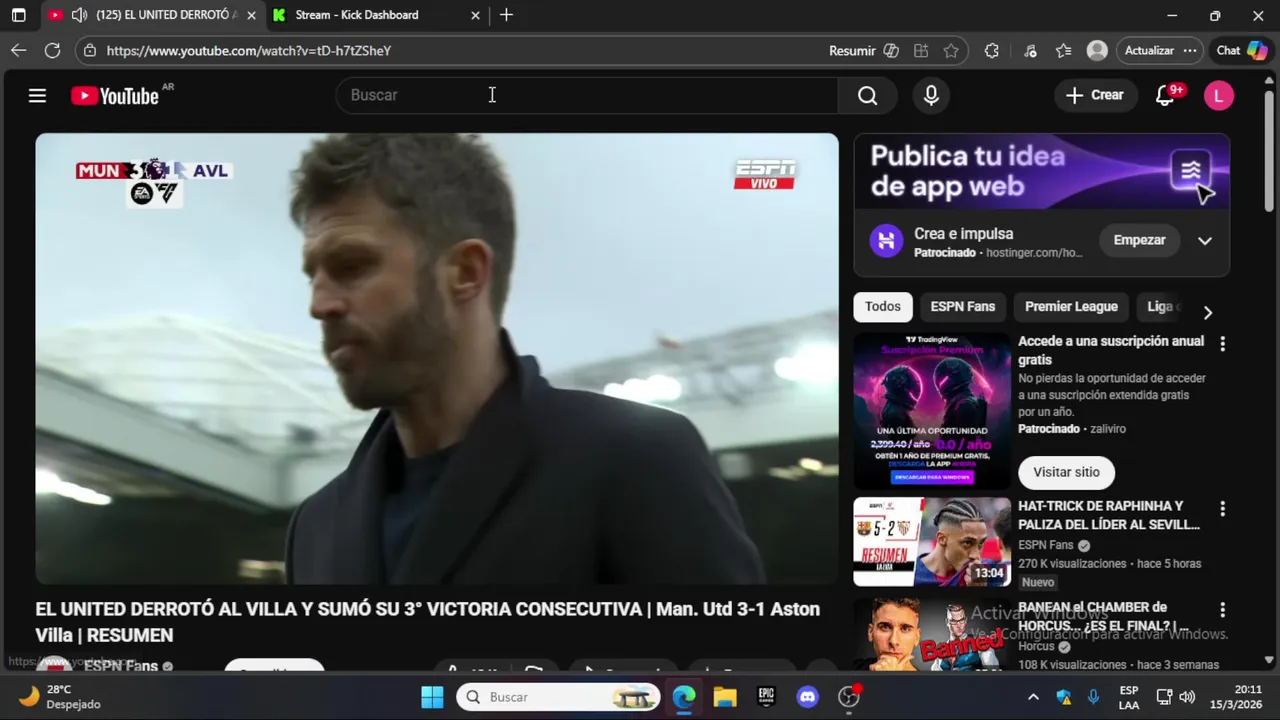
Task: Open options for the TradingView ad
Action: tap(1222, 344)
